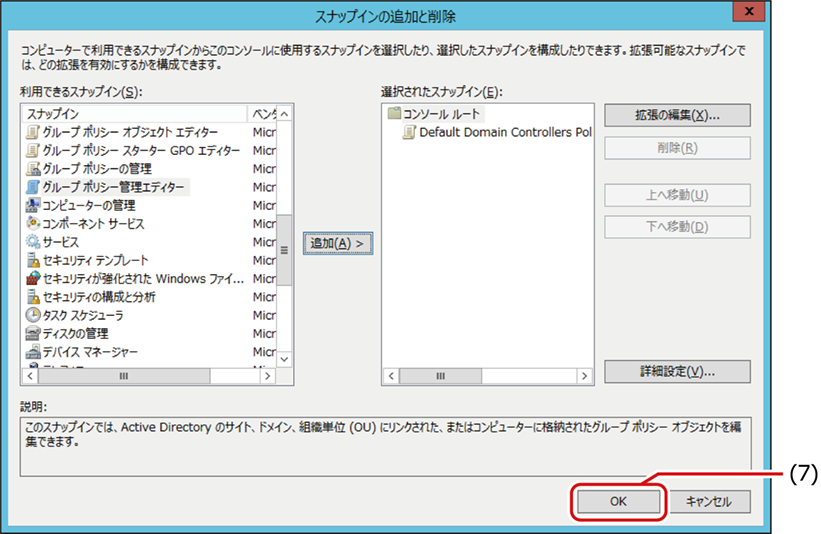Click 上へ移動(U) button
Image resolution: width=821 pixels, height=534 pixels.
click(677, 195)
